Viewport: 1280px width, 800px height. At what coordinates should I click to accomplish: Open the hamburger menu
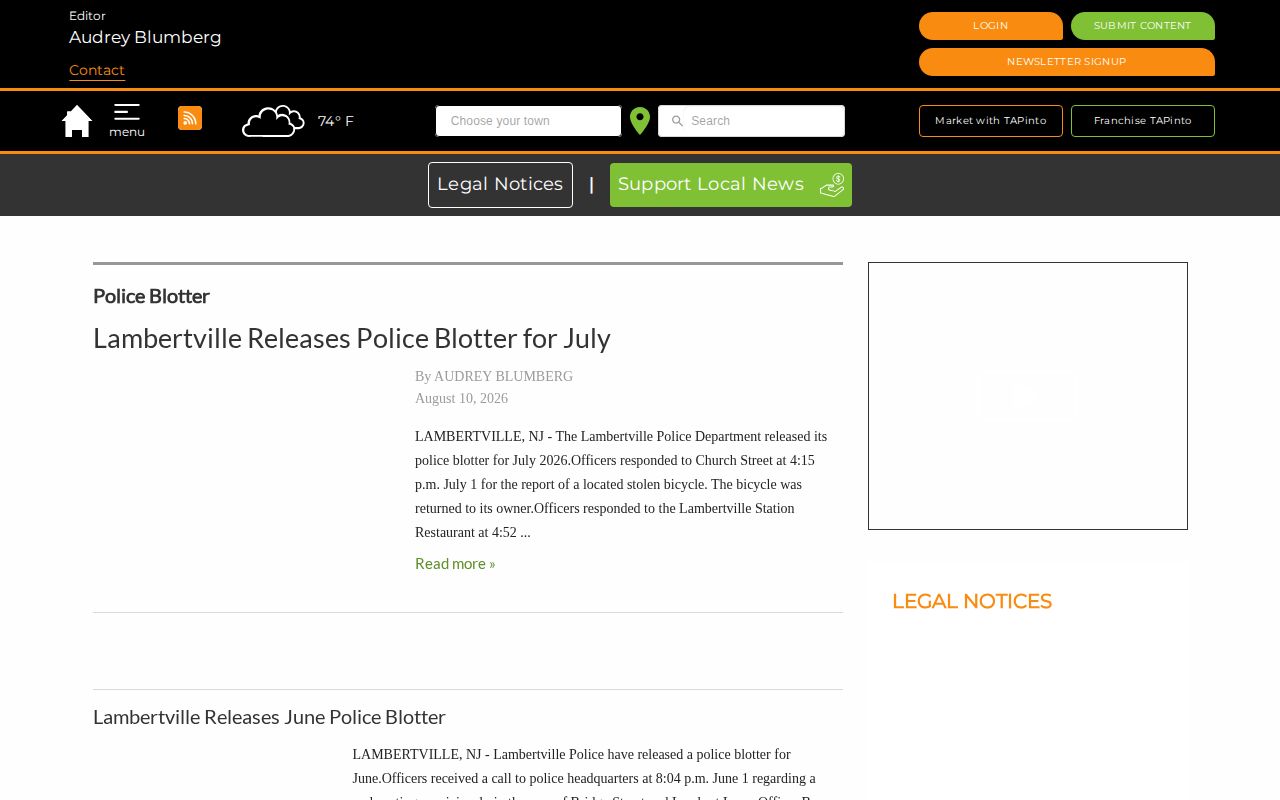(127, 121)
